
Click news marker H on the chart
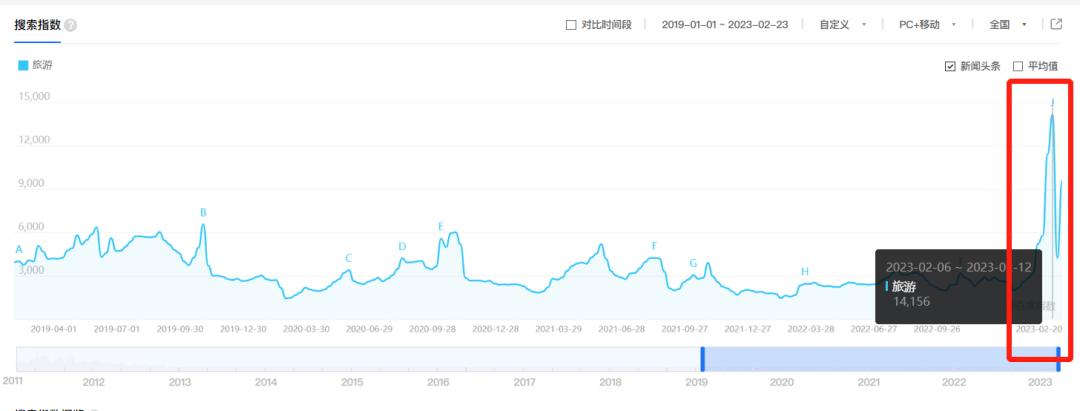(804, 272)
